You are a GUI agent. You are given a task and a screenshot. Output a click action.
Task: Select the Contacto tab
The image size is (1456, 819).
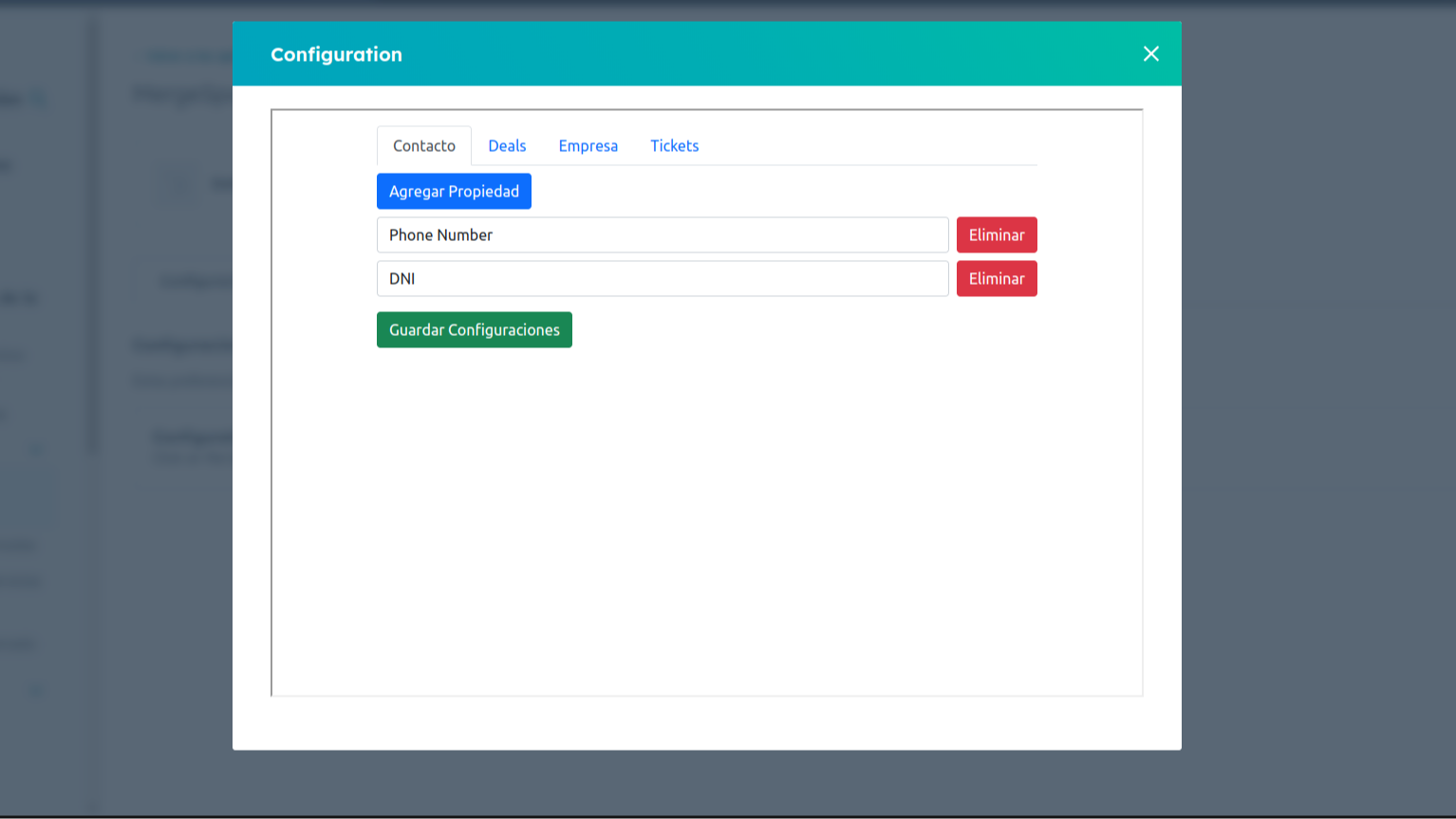point(424,146)
